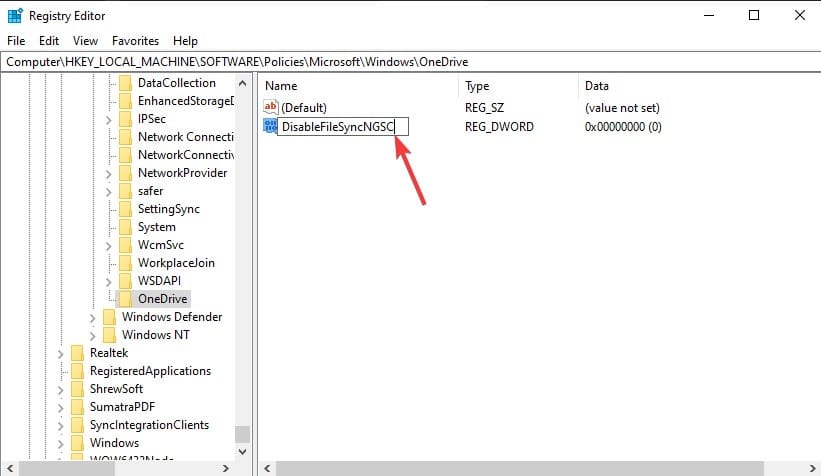The height and width of the screenshot is (476, 821).
Task: Select the EnhancedStorageD folder icon
Action: click(126, 101)
